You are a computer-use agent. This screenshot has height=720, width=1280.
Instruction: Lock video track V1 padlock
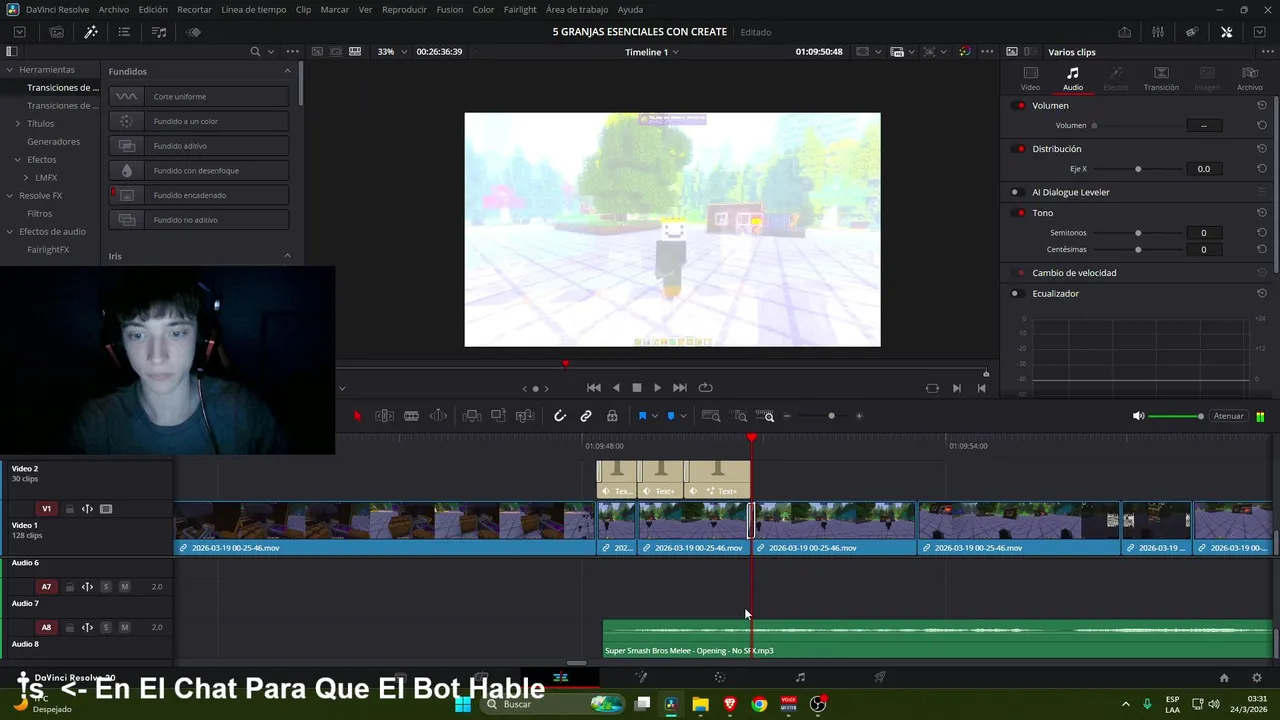[69, 509]
